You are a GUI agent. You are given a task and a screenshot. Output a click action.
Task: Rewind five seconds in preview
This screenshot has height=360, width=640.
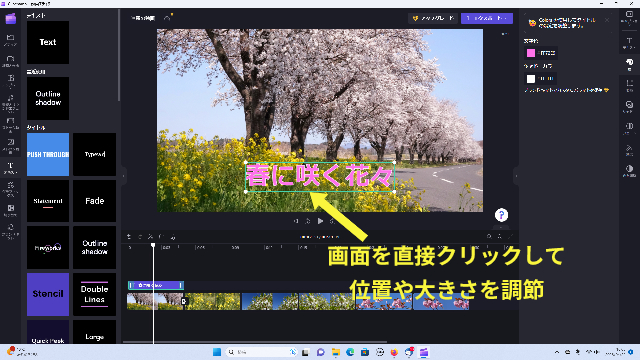308,221
